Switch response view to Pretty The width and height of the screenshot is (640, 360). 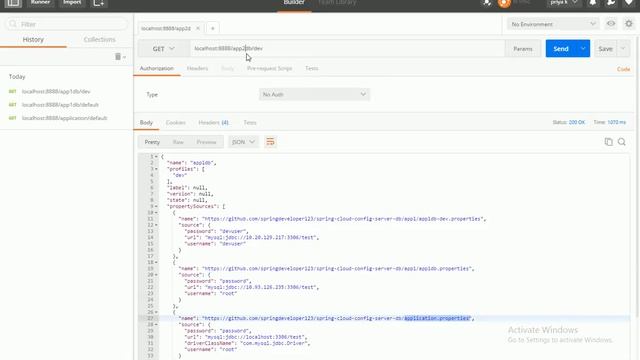pos(152,142)
